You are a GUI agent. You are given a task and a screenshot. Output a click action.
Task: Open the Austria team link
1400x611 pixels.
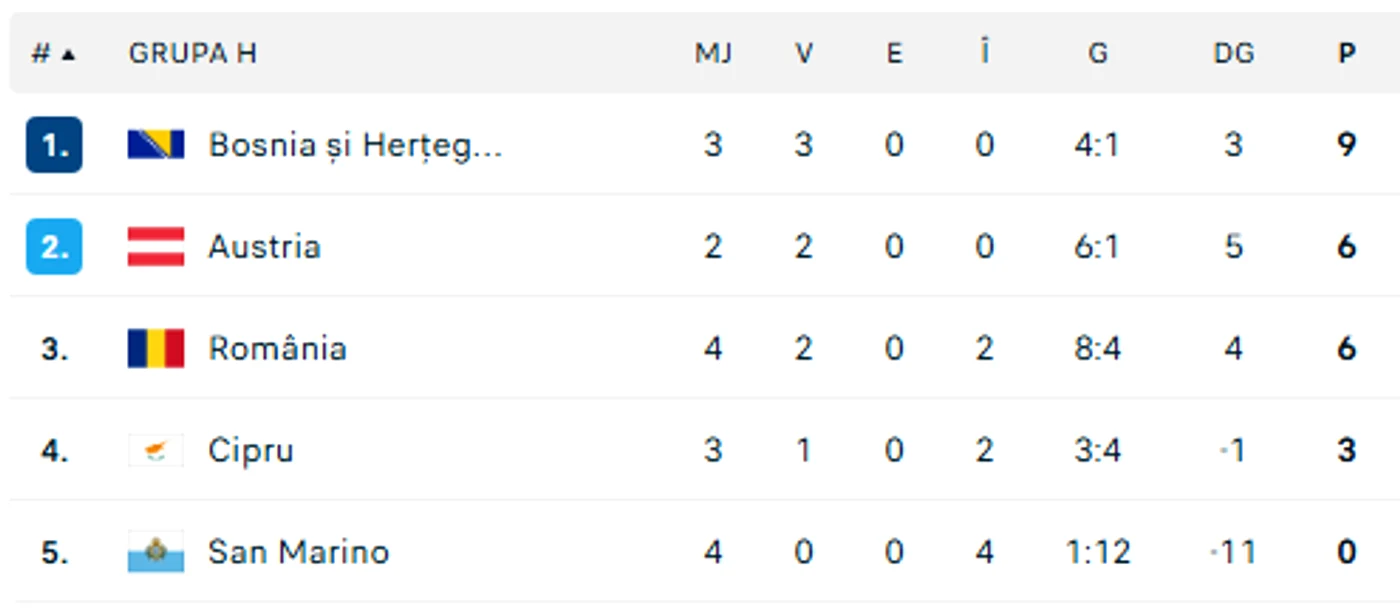264,247
